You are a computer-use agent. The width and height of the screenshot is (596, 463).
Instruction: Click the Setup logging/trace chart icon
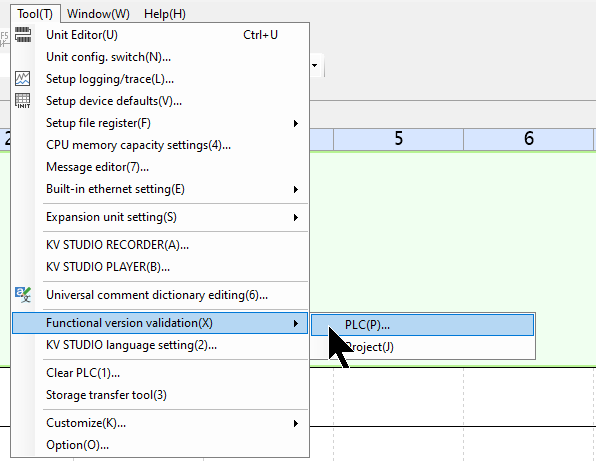click(23, 79)
